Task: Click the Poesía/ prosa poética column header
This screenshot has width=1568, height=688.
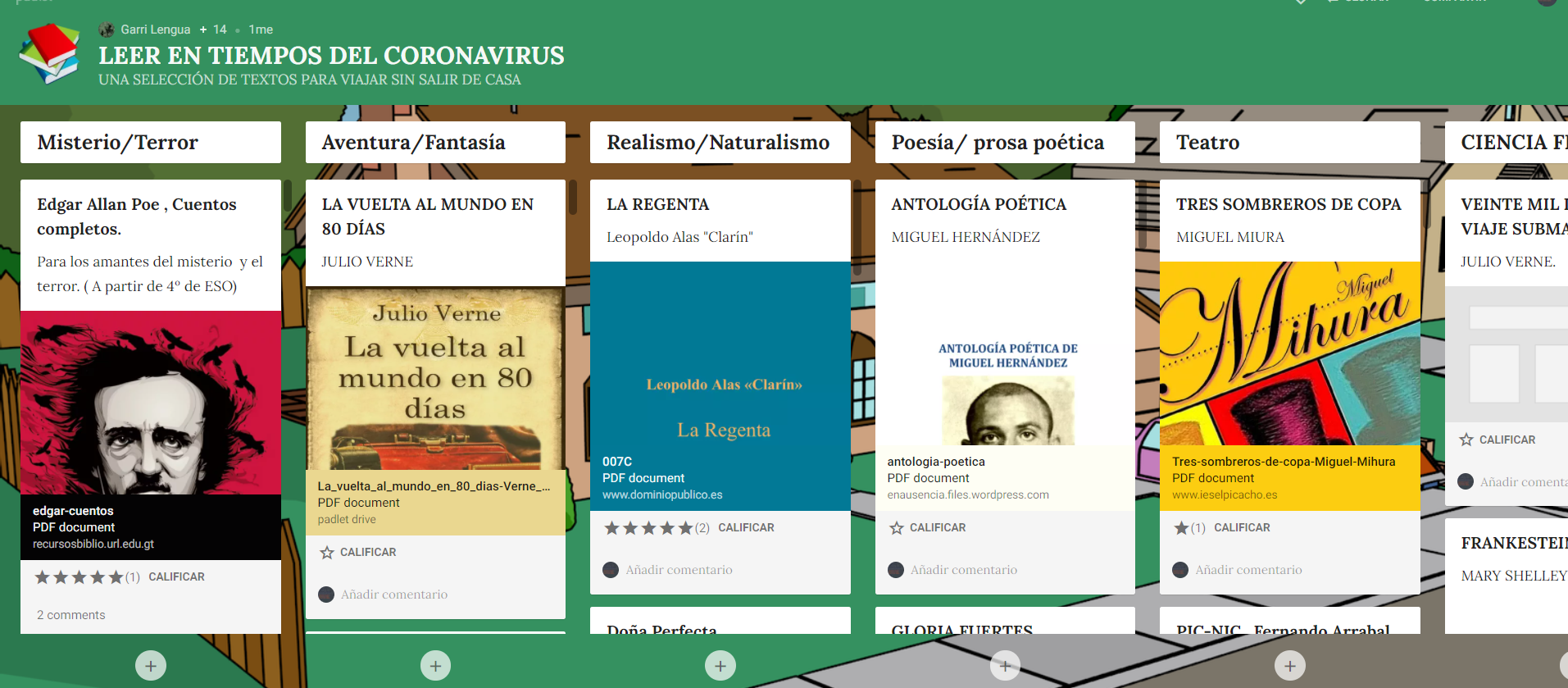Action: (1005, 143)
